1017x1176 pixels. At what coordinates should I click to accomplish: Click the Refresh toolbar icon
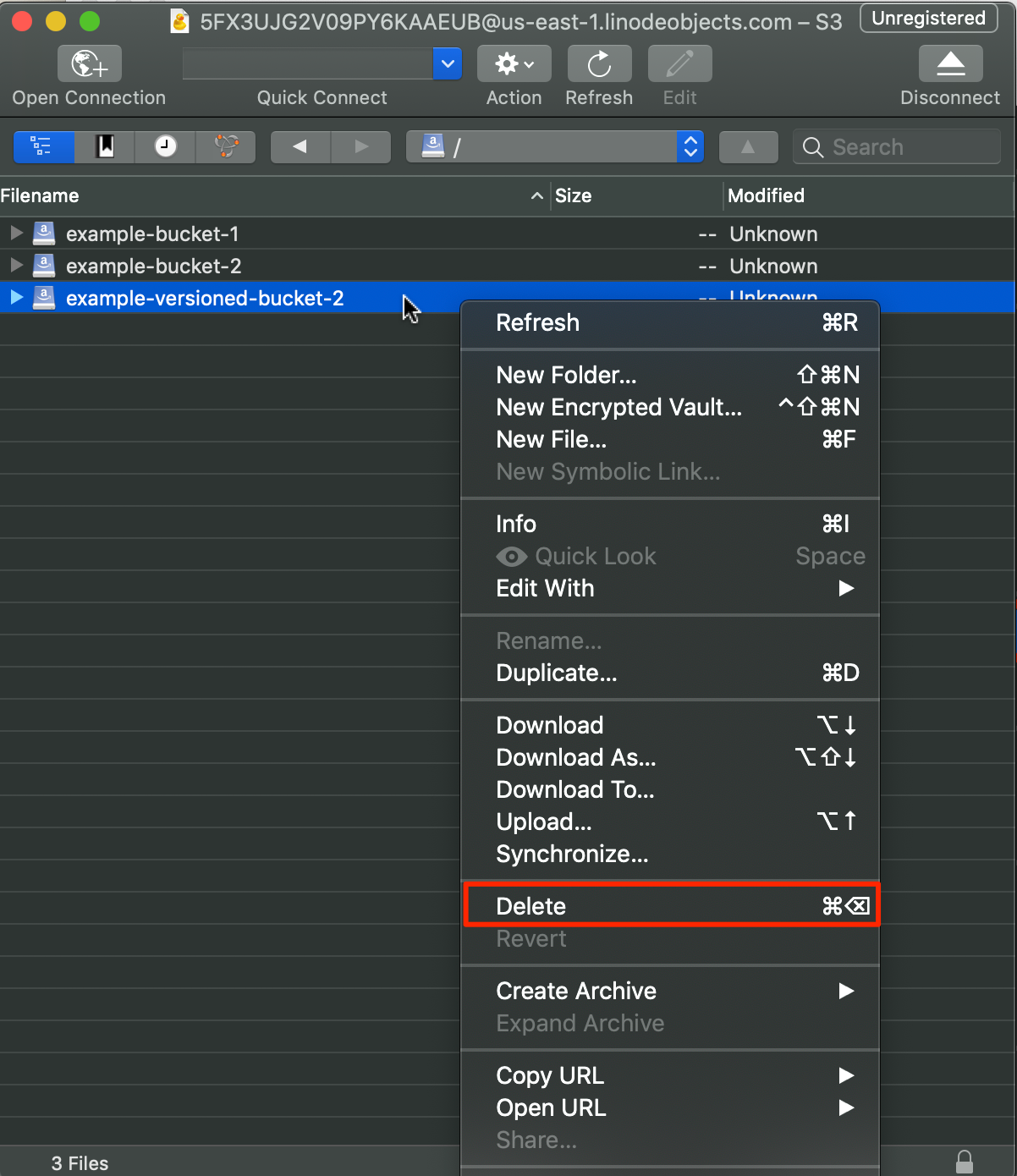(599, 64)
